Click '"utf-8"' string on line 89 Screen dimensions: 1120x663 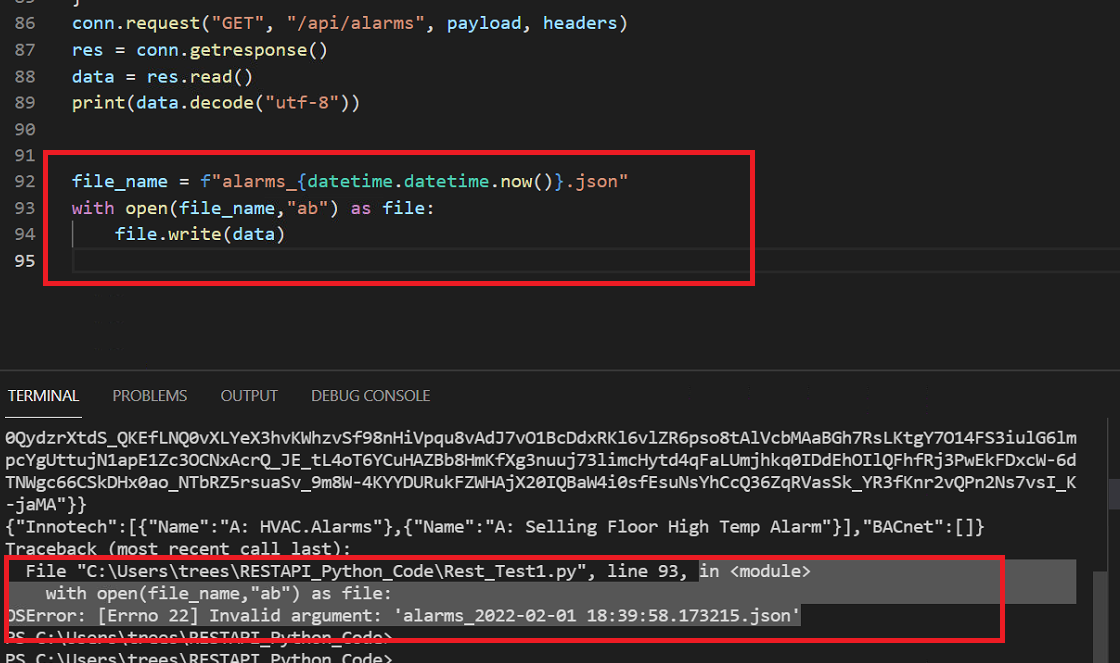point(302,103)
